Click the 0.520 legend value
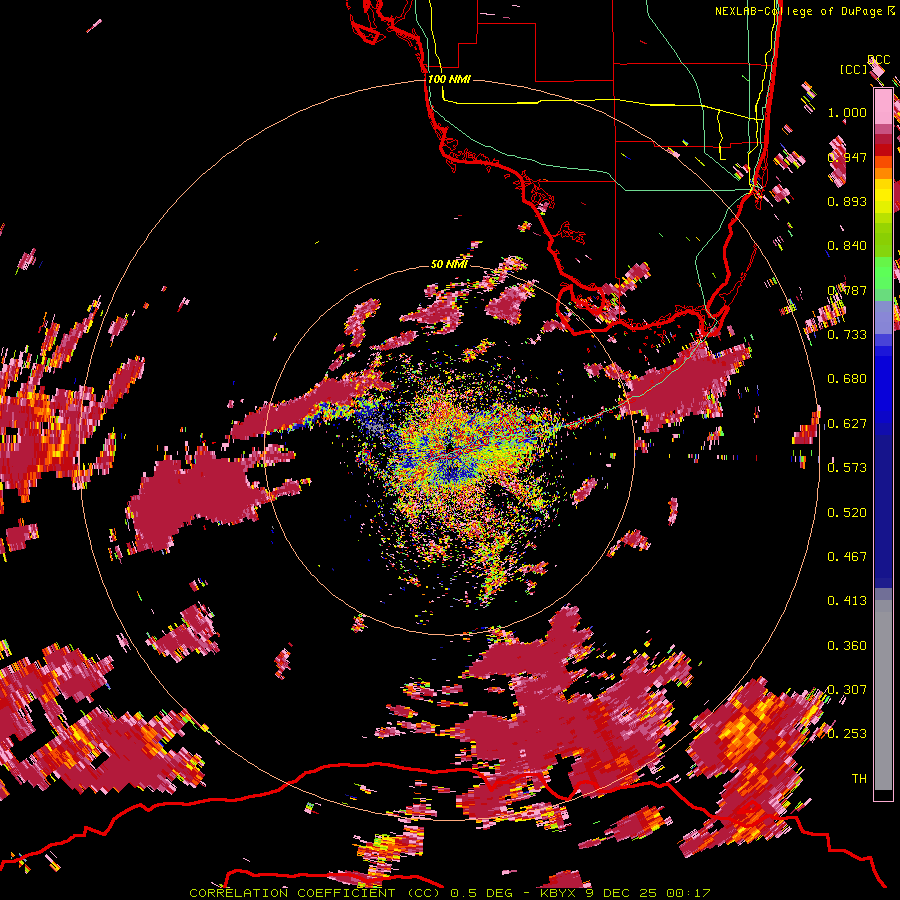Viewport: 900px width, 900px height. coord(847,513)
